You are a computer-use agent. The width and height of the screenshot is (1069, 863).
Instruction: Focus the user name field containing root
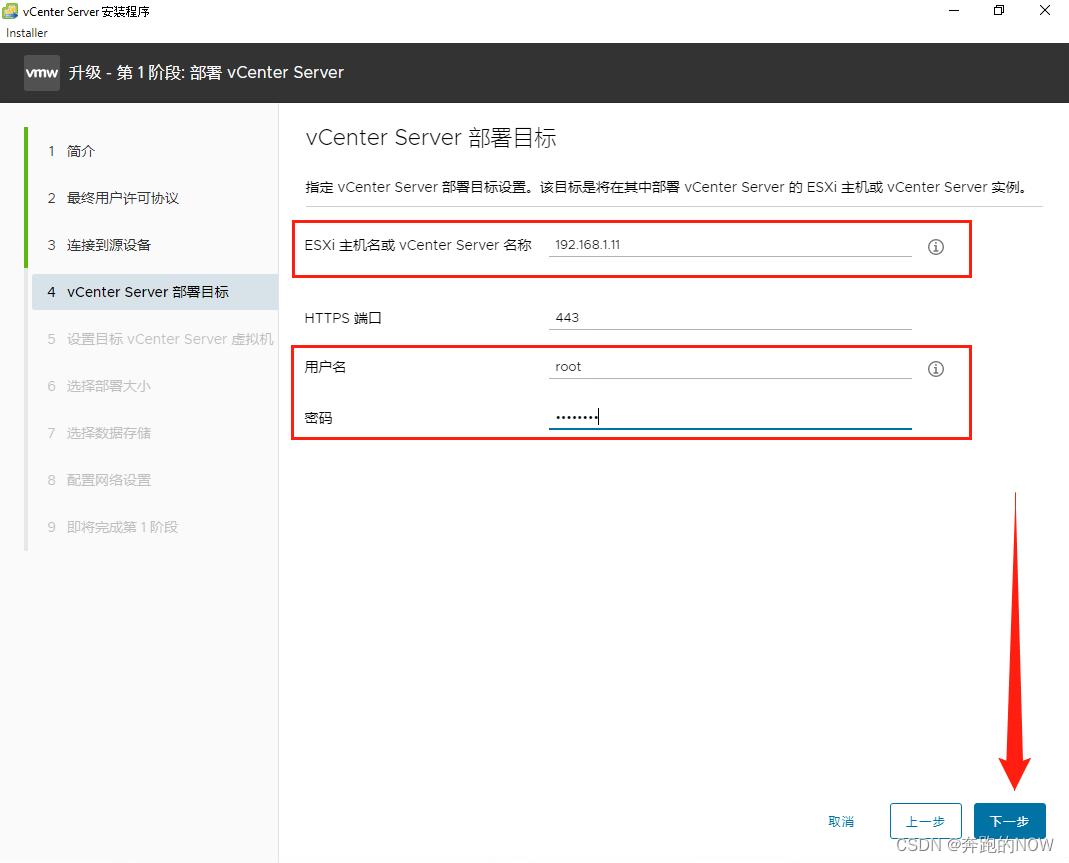tap(729, 367)
